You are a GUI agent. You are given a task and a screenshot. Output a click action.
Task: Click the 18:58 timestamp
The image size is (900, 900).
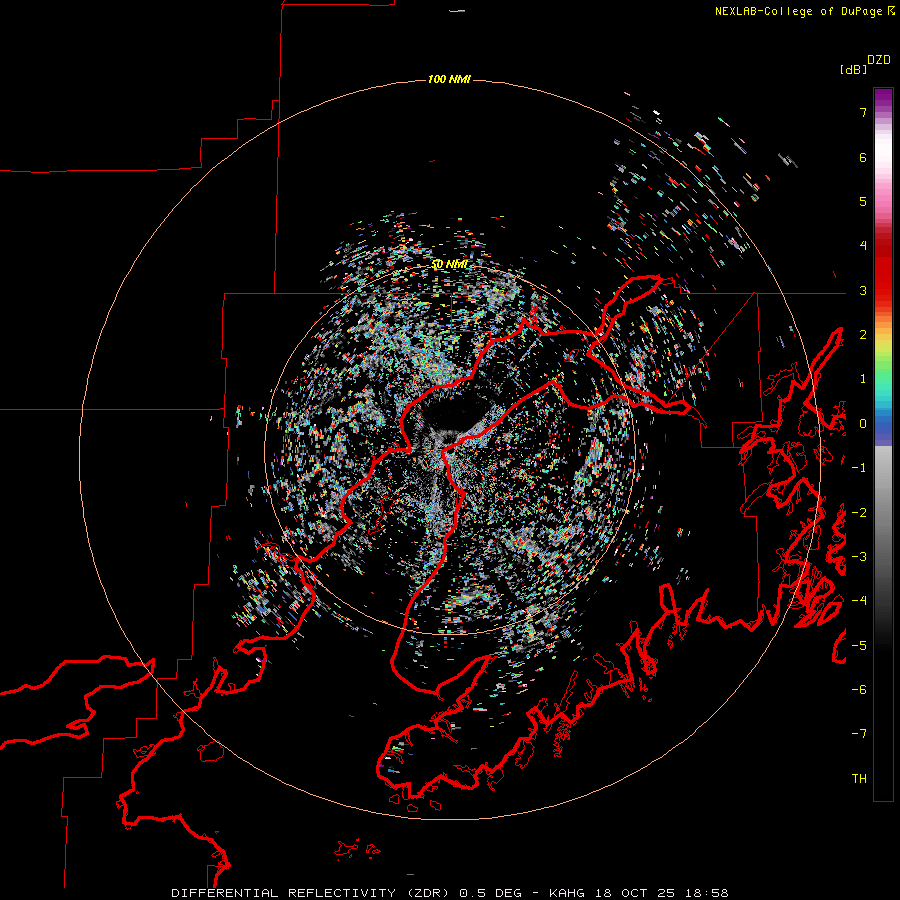click(x=709, y=893)
